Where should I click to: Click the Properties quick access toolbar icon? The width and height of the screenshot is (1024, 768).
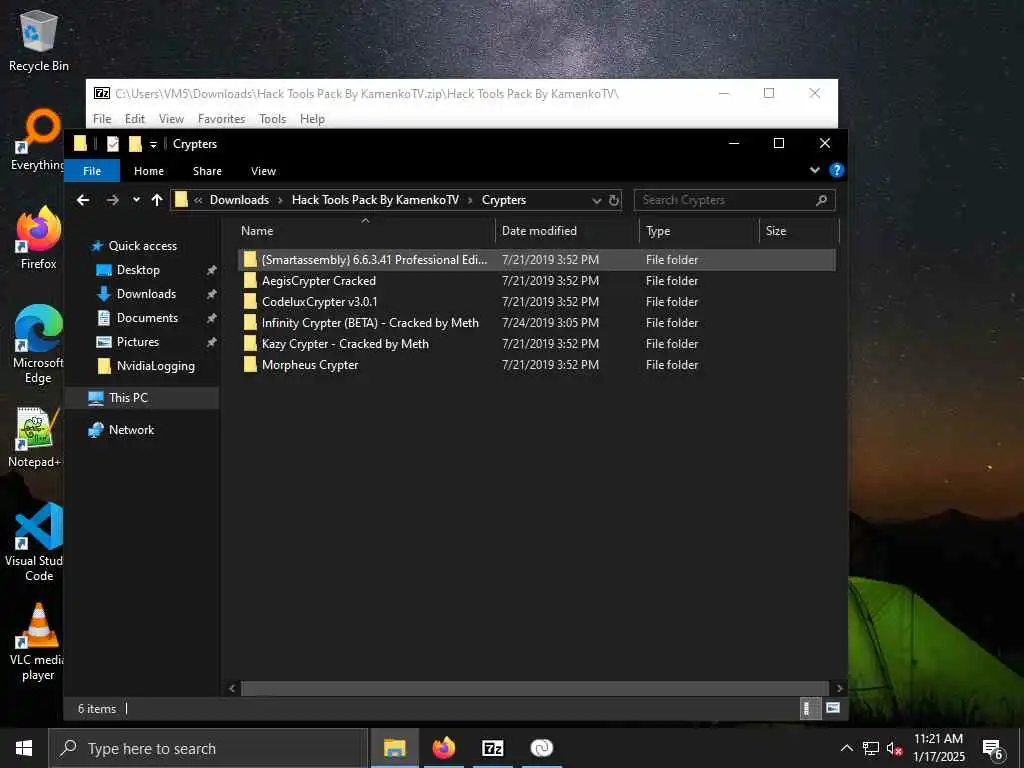pyautogui.click(x=113, y=144)
